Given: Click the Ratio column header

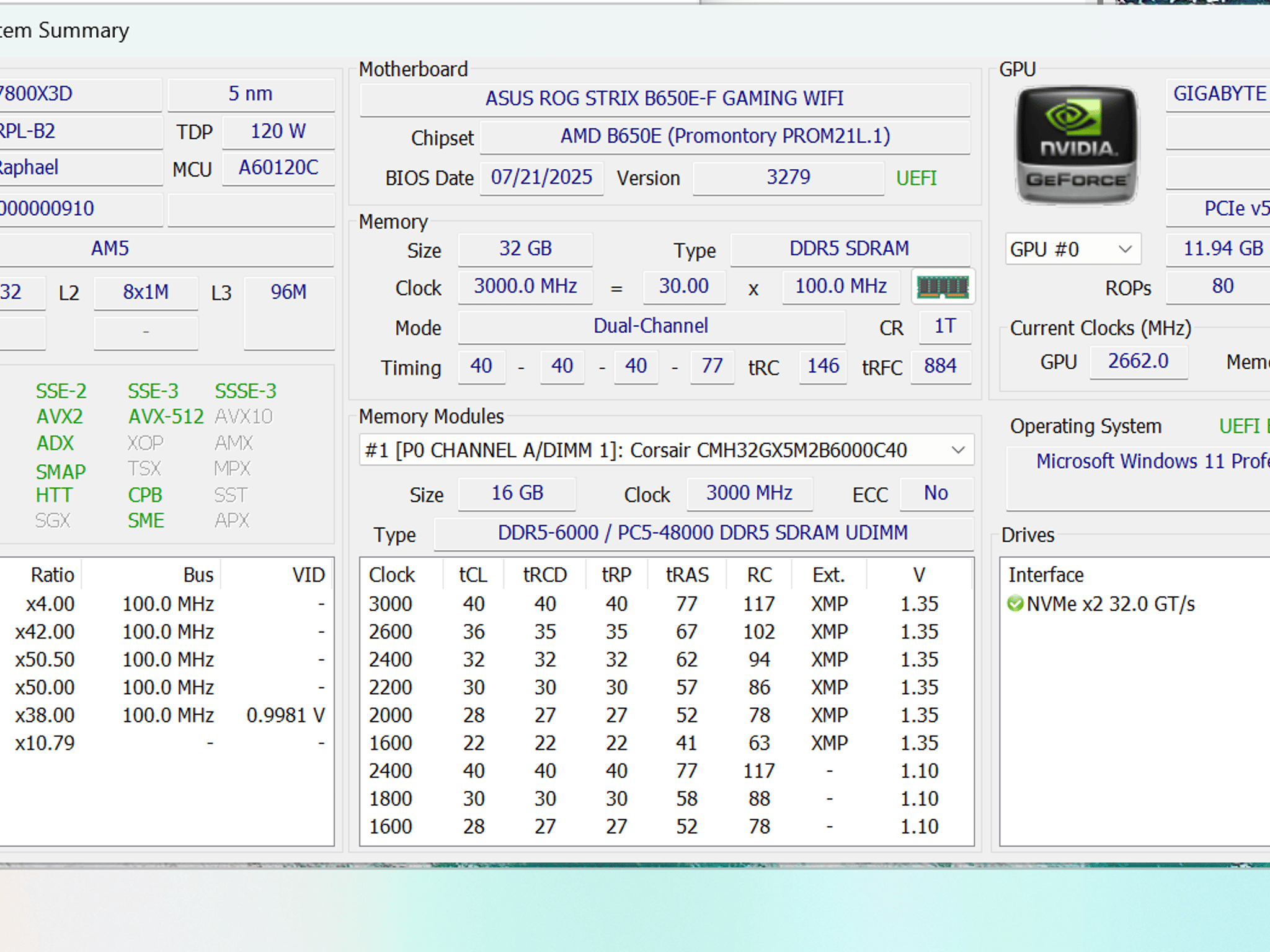Looking at the screenshot, I should 53,575.
